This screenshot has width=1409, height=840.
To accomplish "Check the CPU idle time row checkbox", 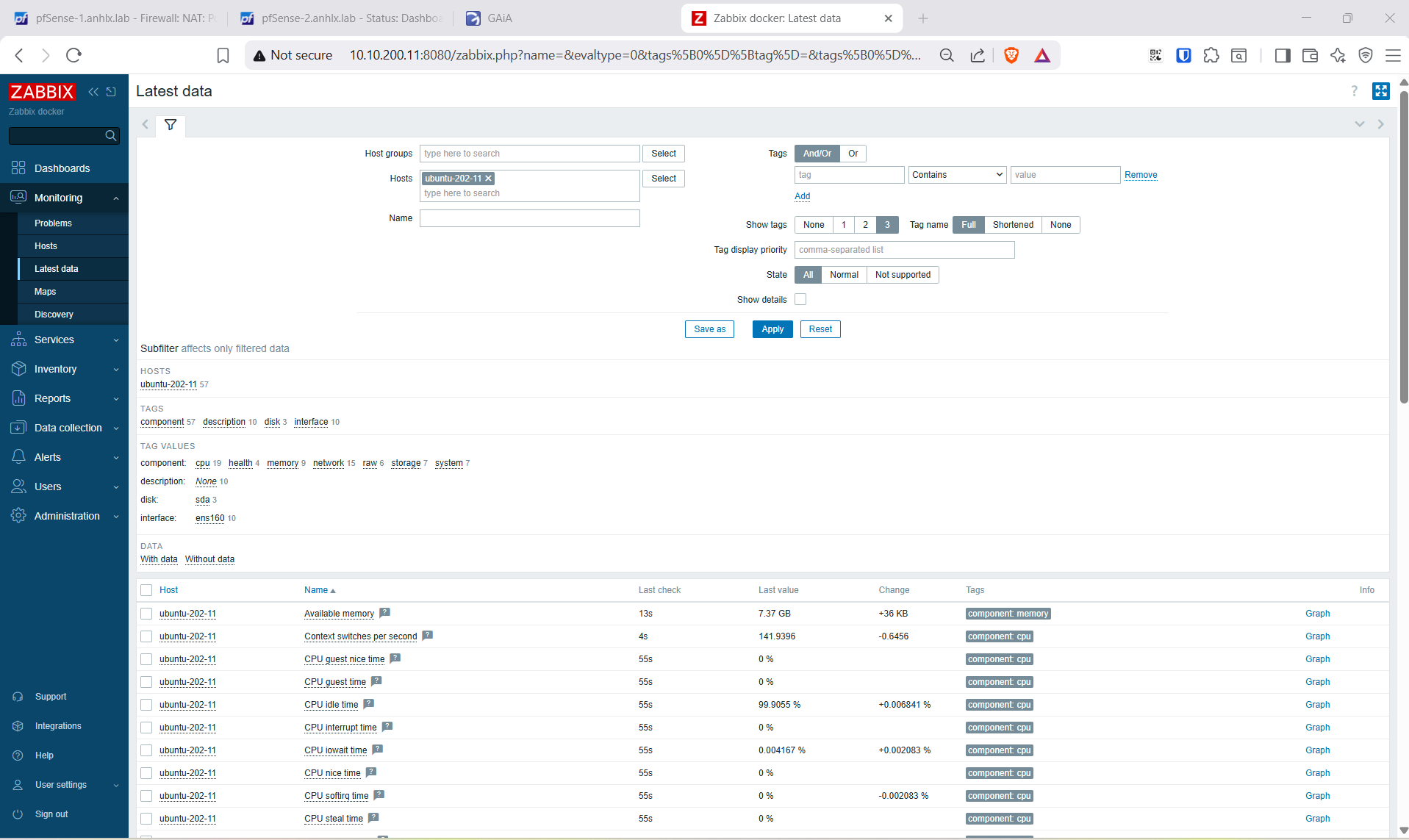I will coord(146,705).
